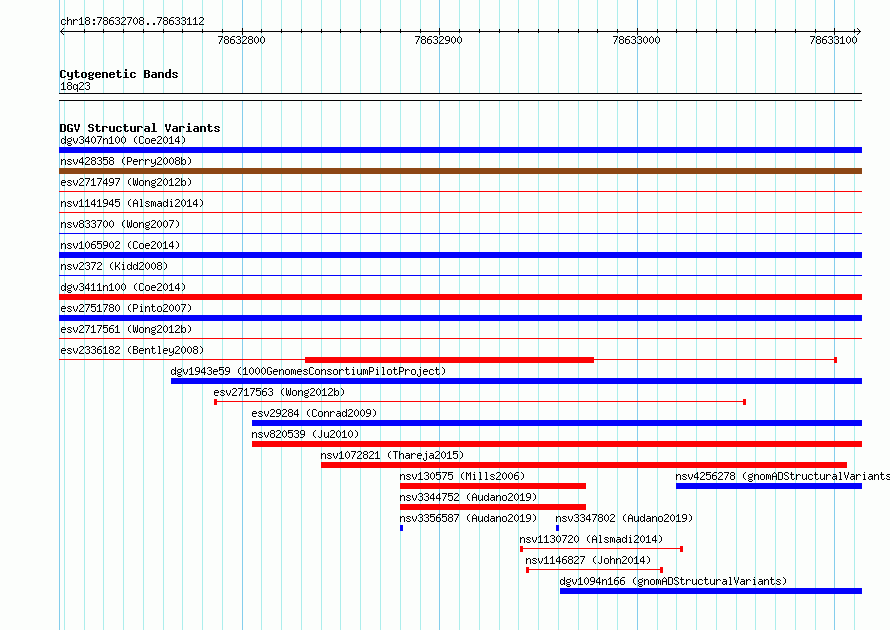Open esv2717561 (Wong2012b) variant label
Viewport: 890px width, 630px height.
click(126, 329)
